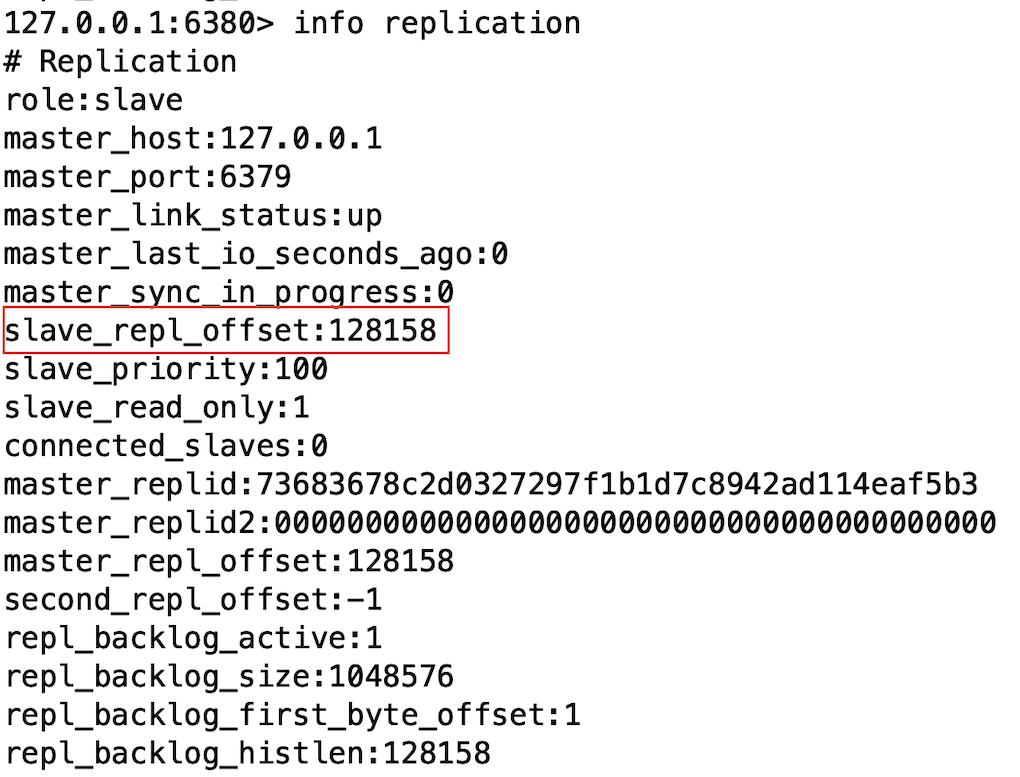Click the 'info replication' command text

tap(436, 23)
